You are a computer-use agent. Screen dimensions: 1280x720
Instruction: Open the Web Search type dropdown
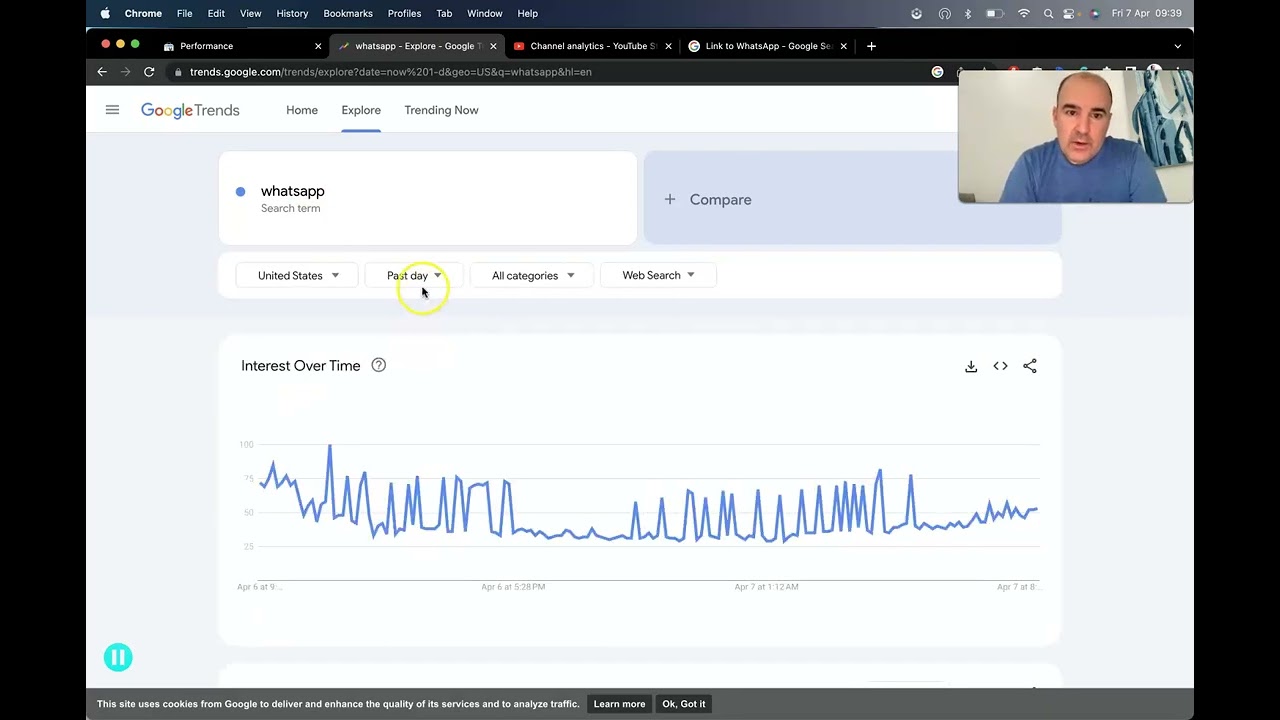[x=658, y=275]
